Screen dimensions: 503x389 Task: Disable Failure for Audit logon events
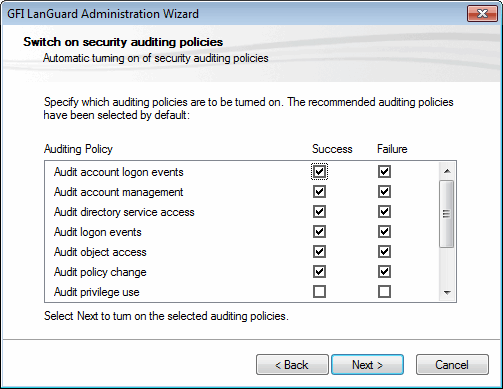click(384, 232)
